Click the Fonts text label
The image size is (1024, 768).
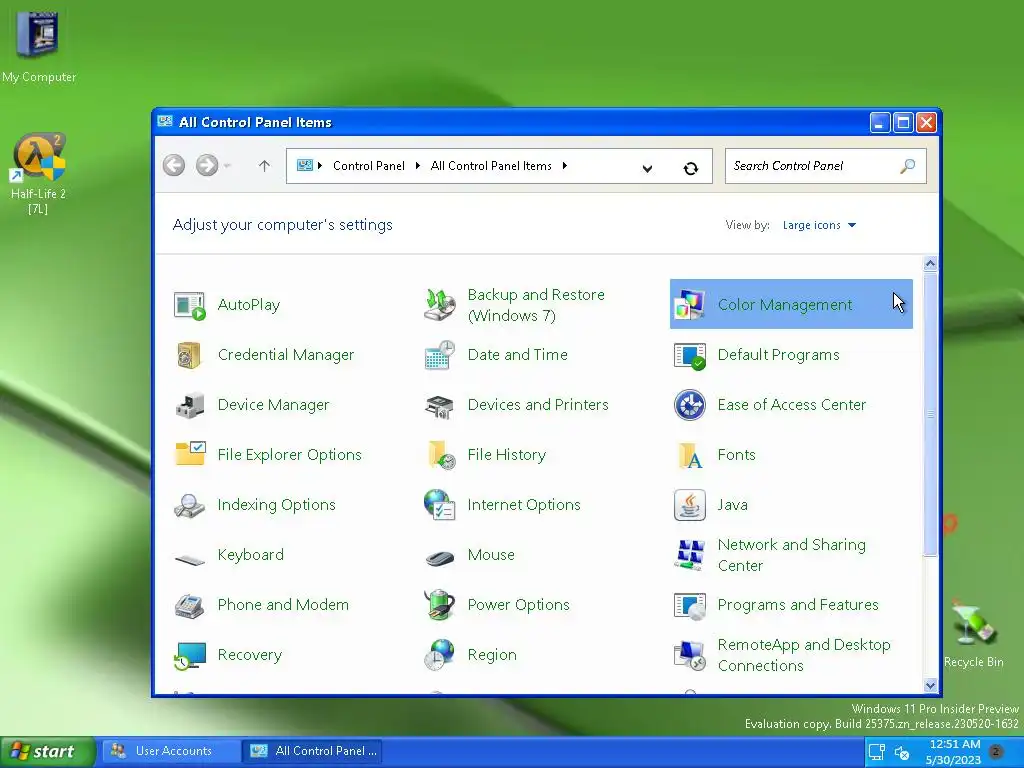[x=737, y=455]
